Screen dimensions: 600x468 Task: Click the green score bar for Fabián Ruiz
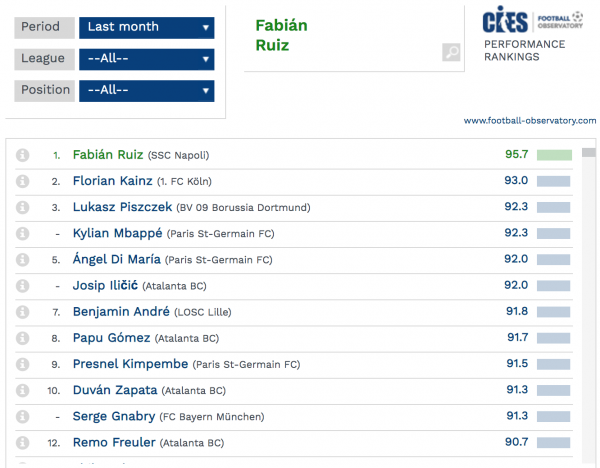554,156
